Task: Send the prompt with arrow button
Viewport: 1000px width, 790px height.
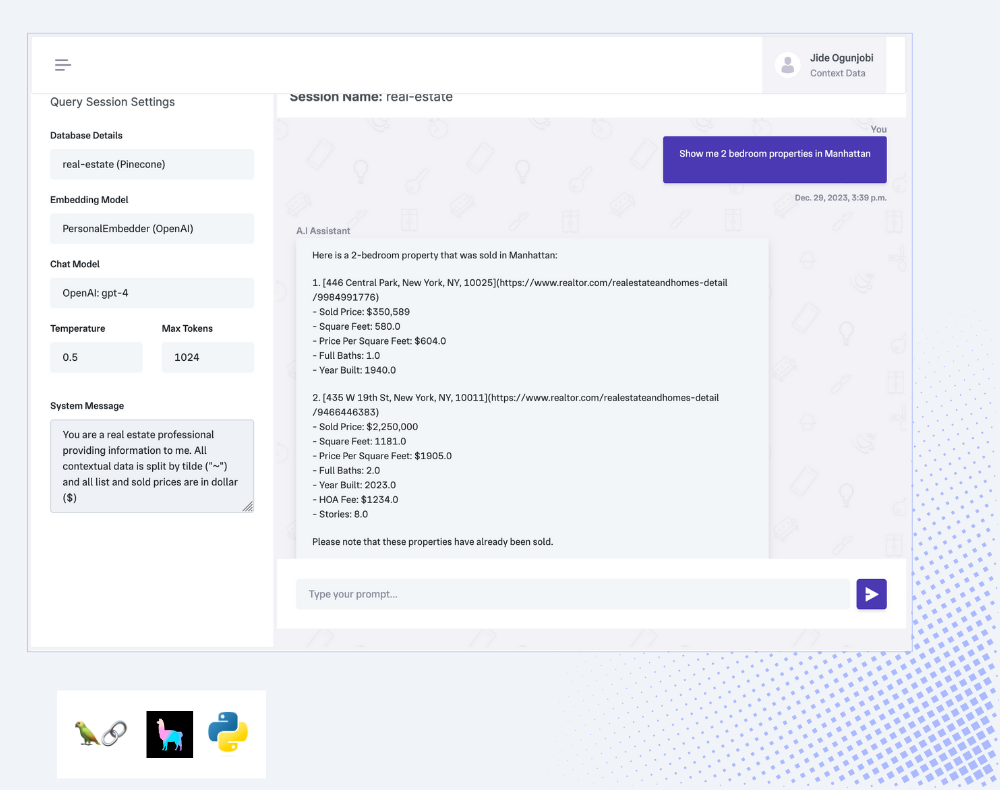Action: click(871, 594)
